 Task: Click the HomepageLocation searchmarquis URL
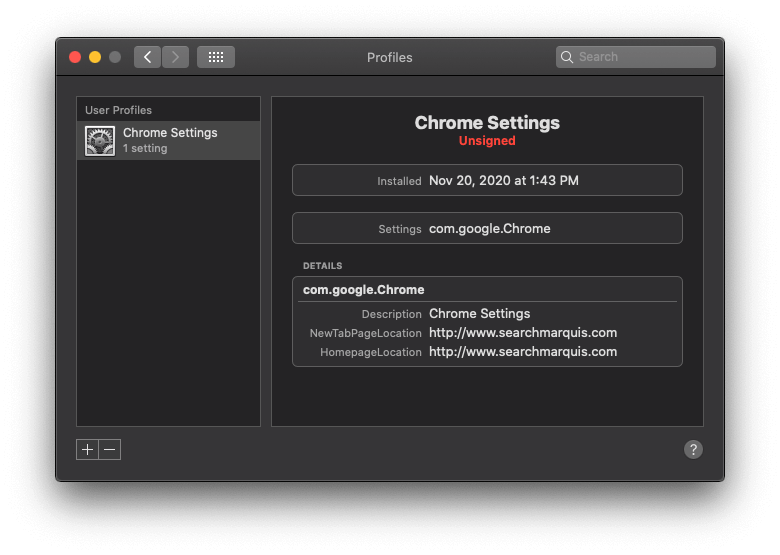click(x=523, y=352)
